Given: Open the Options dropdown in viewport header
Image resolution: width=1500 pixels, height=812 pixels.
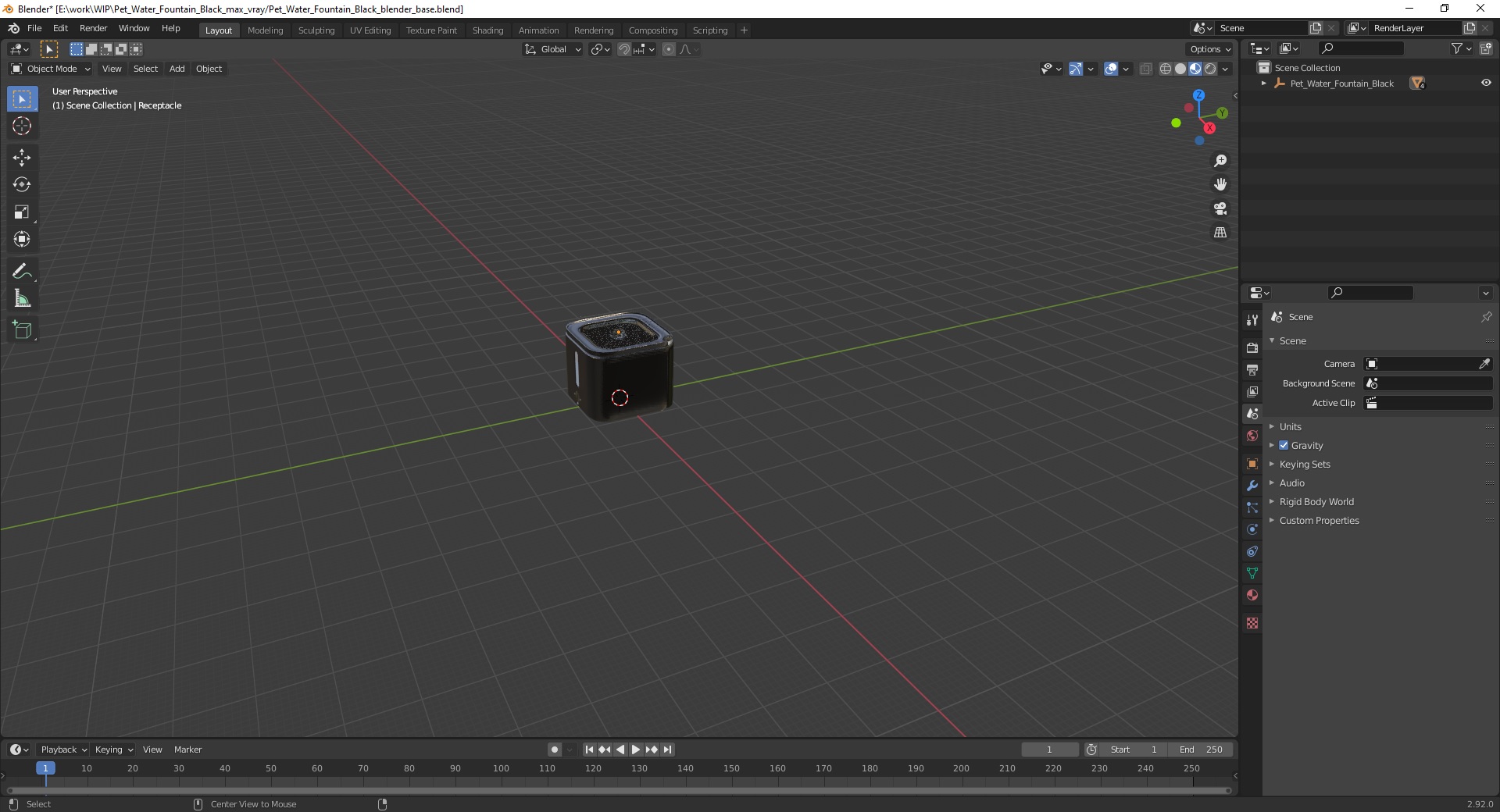Looking at the screenshot, I should [1210, 49].
